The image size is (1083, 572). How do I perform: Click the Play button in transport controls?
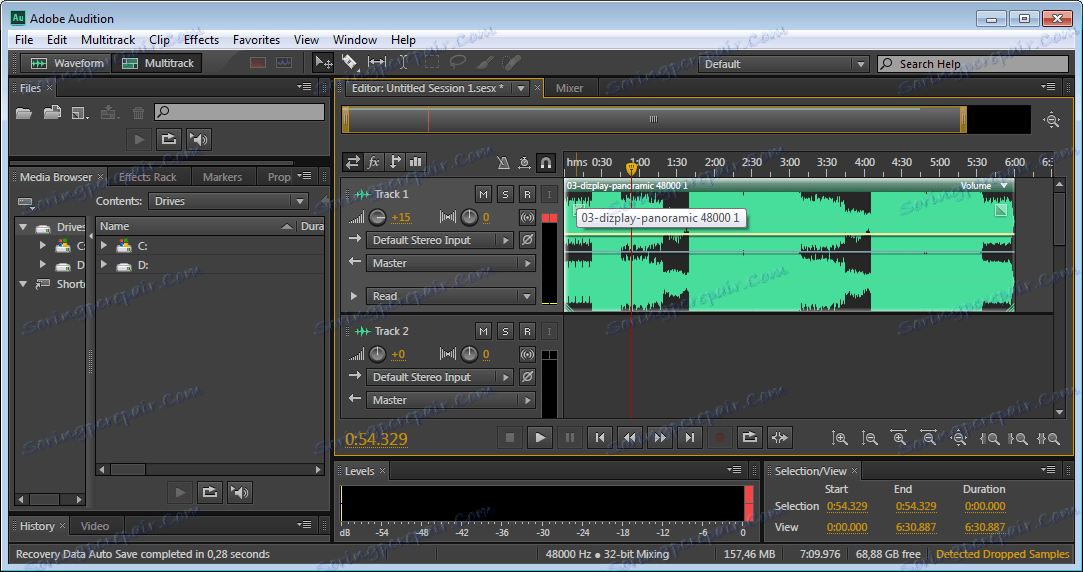point(539,437)
